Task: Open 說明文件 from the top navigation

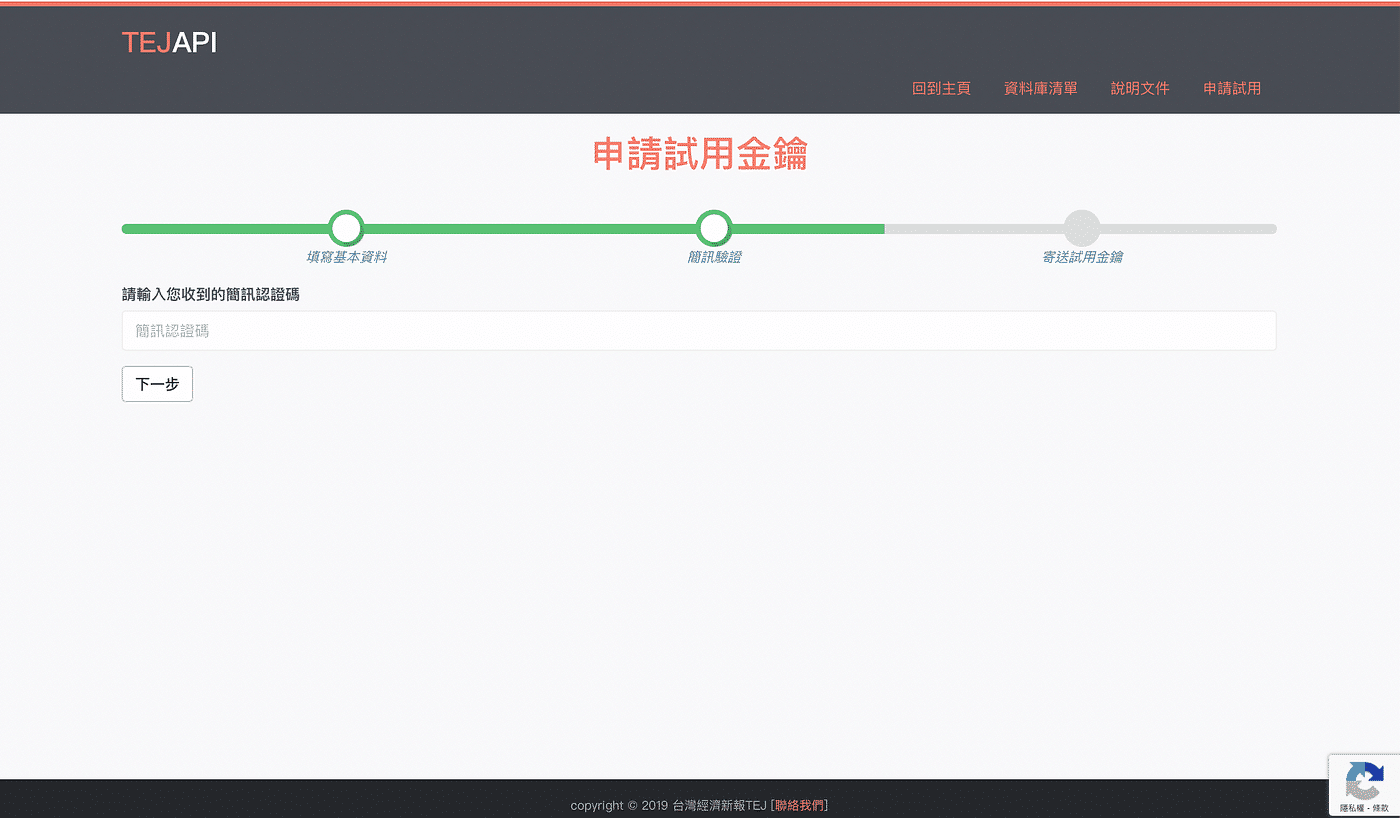Action: pos(1140,88)
